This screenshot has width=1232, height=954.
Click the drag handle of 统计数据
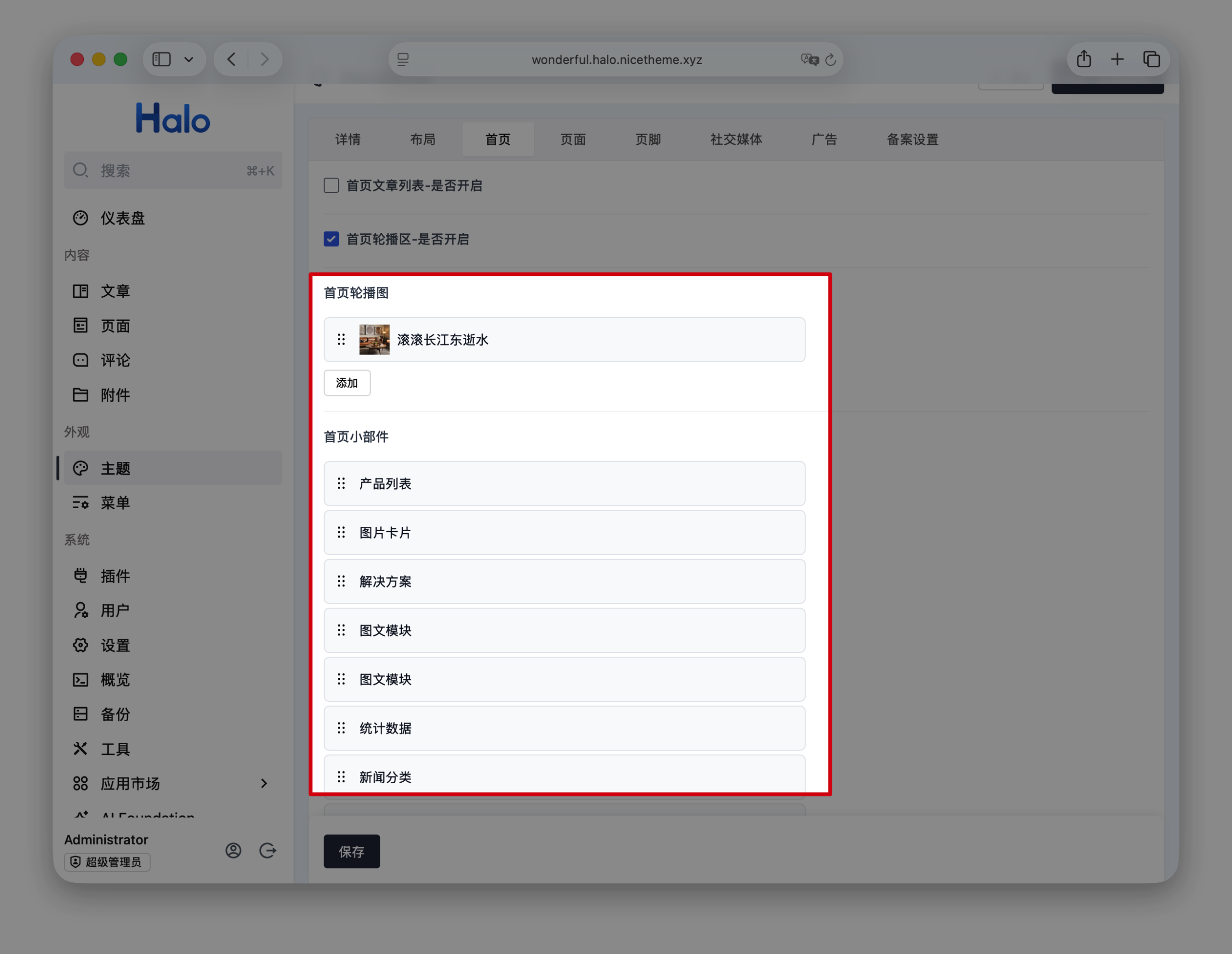coord(341,728)
